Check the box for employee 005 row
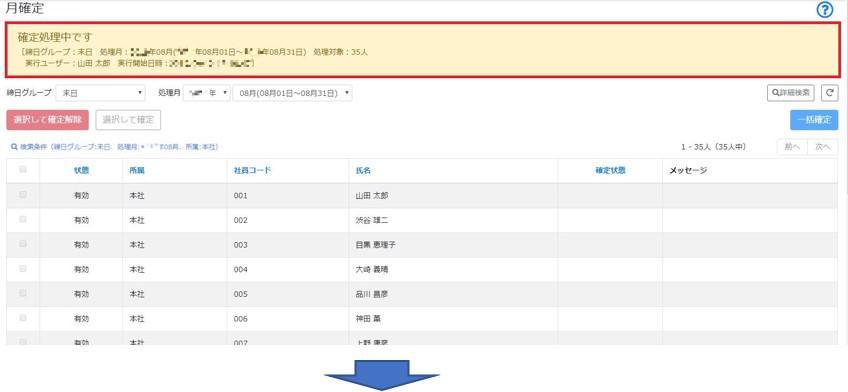 23,293
